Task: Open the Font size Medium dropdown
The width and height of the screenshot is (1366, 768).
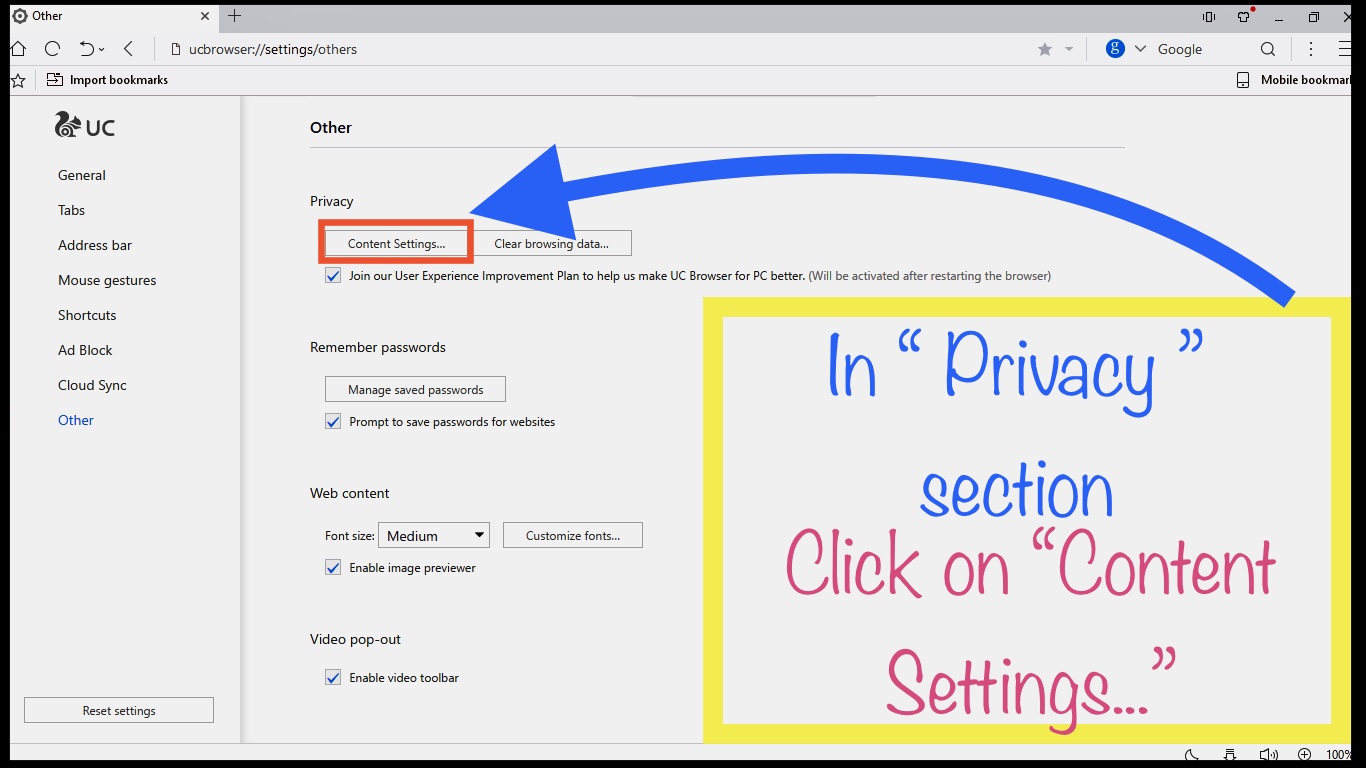Action: 434,535
